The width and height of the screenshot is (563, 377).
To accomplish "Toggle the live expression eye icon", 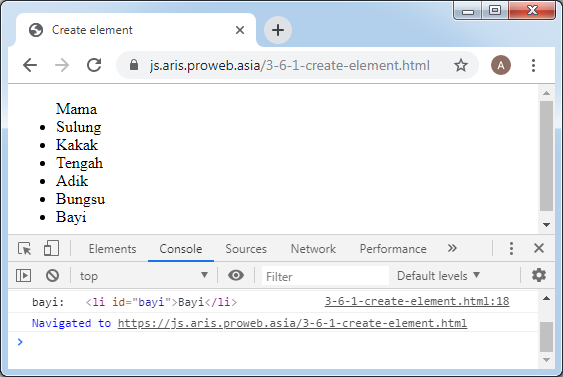I will coord(236,275).
